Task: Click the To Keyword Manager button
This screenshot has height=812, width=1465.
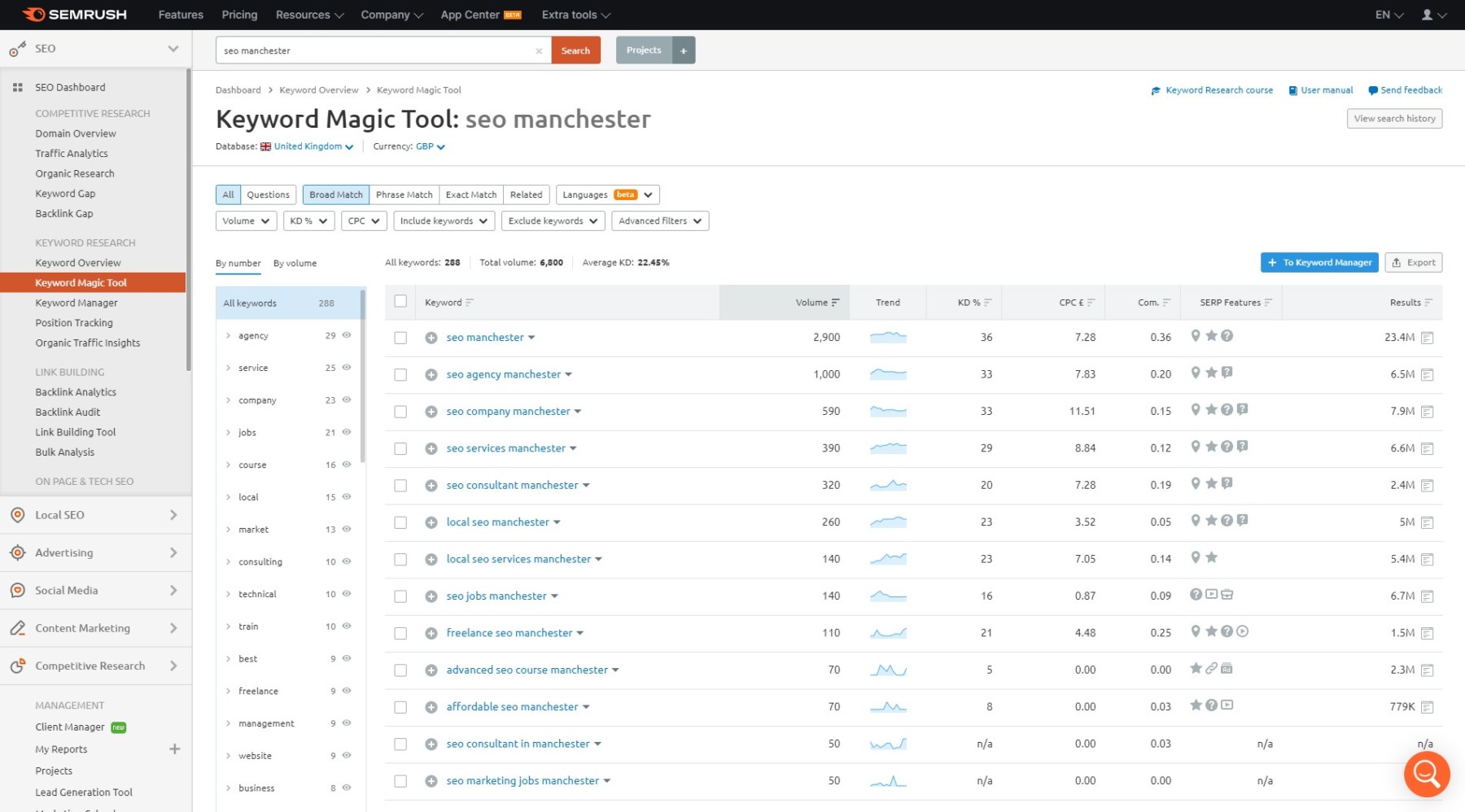Action: pyautogui.click(x=1319, y=263)
